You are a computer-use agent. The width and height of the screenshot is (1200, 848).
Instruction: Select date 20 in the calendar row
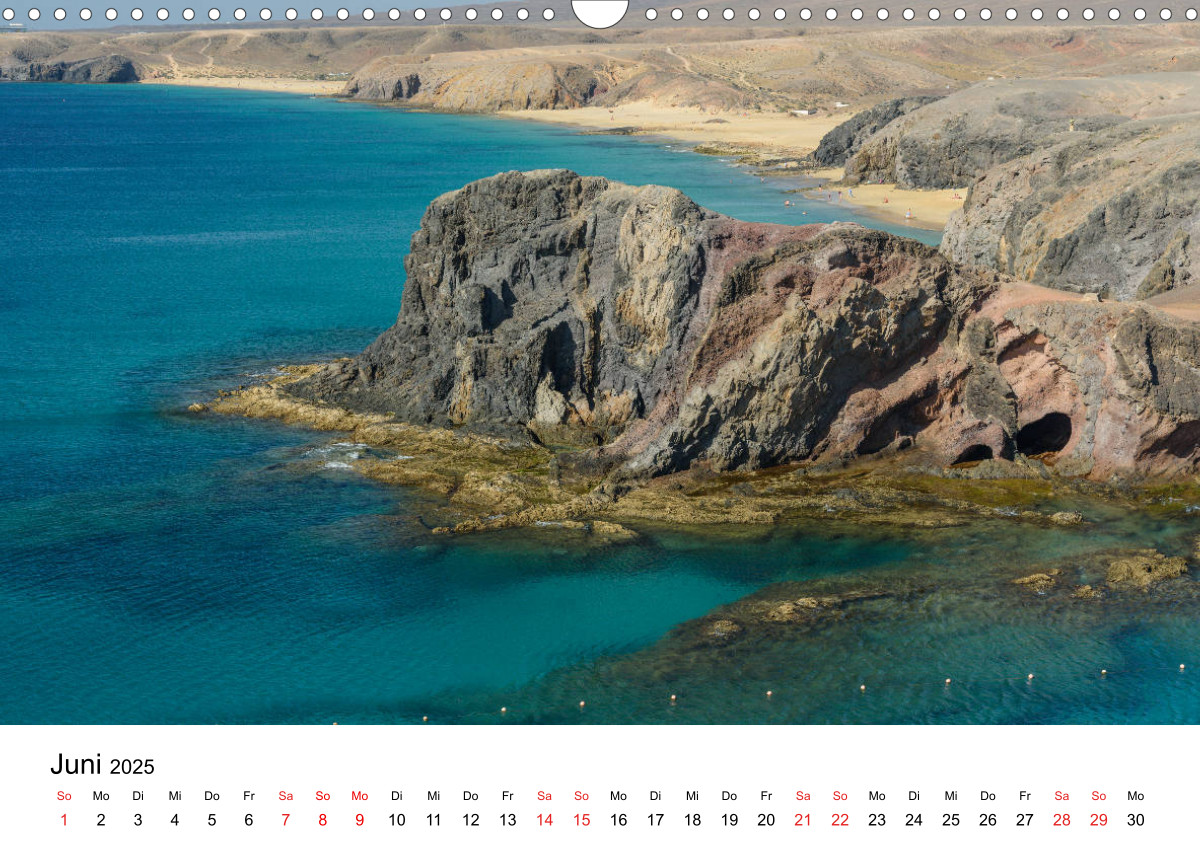coord(766,820)
